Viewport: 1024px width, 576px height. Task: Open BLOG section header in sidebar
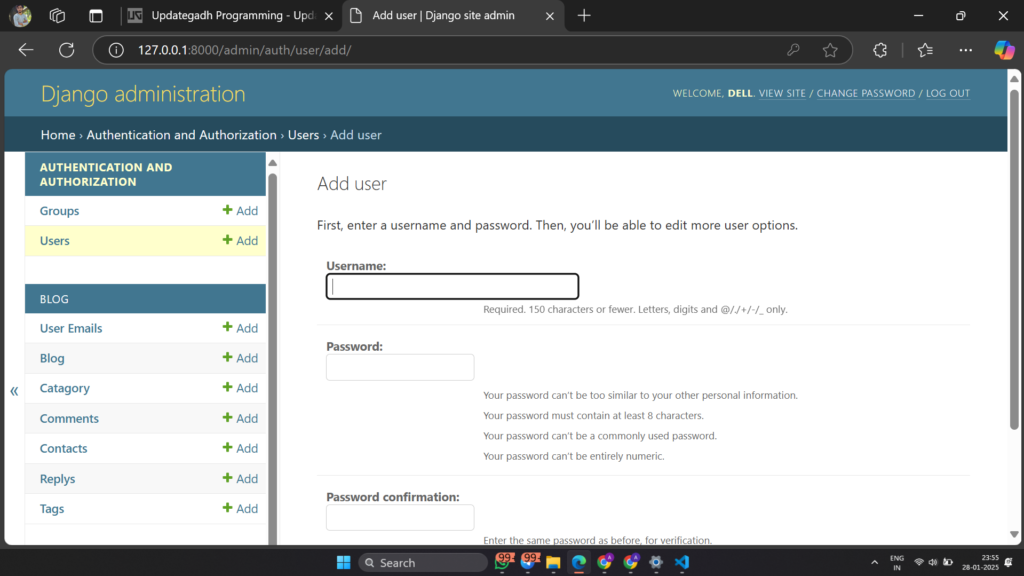[54, 299]
